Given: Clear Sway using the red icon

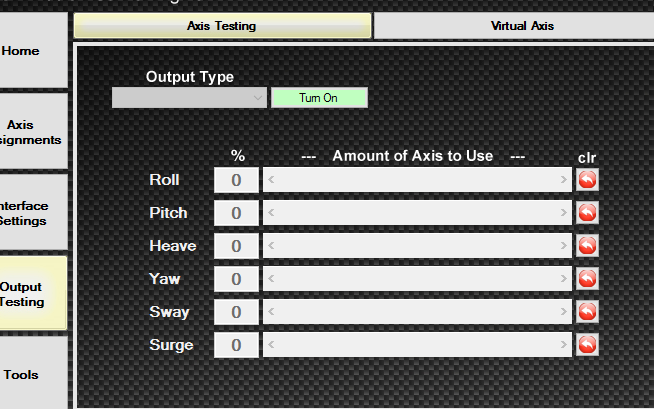Looking at the screenshot, I should tap(588, 312).
